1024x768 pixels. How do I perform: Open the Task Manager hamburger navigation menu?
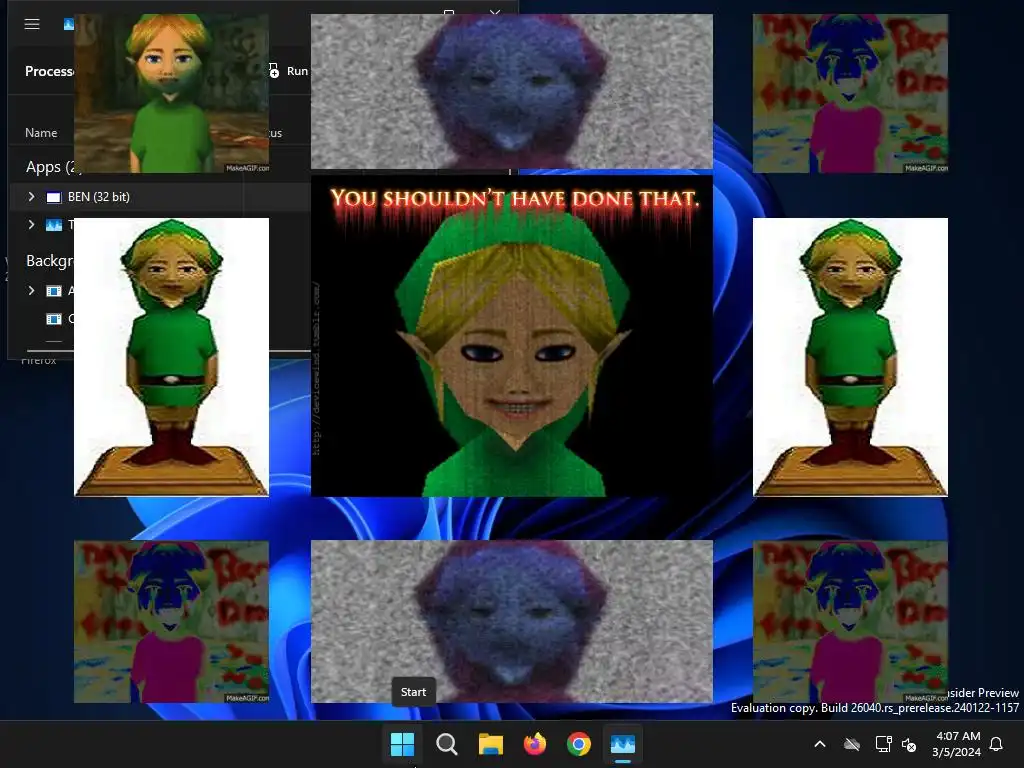[32, 24]
